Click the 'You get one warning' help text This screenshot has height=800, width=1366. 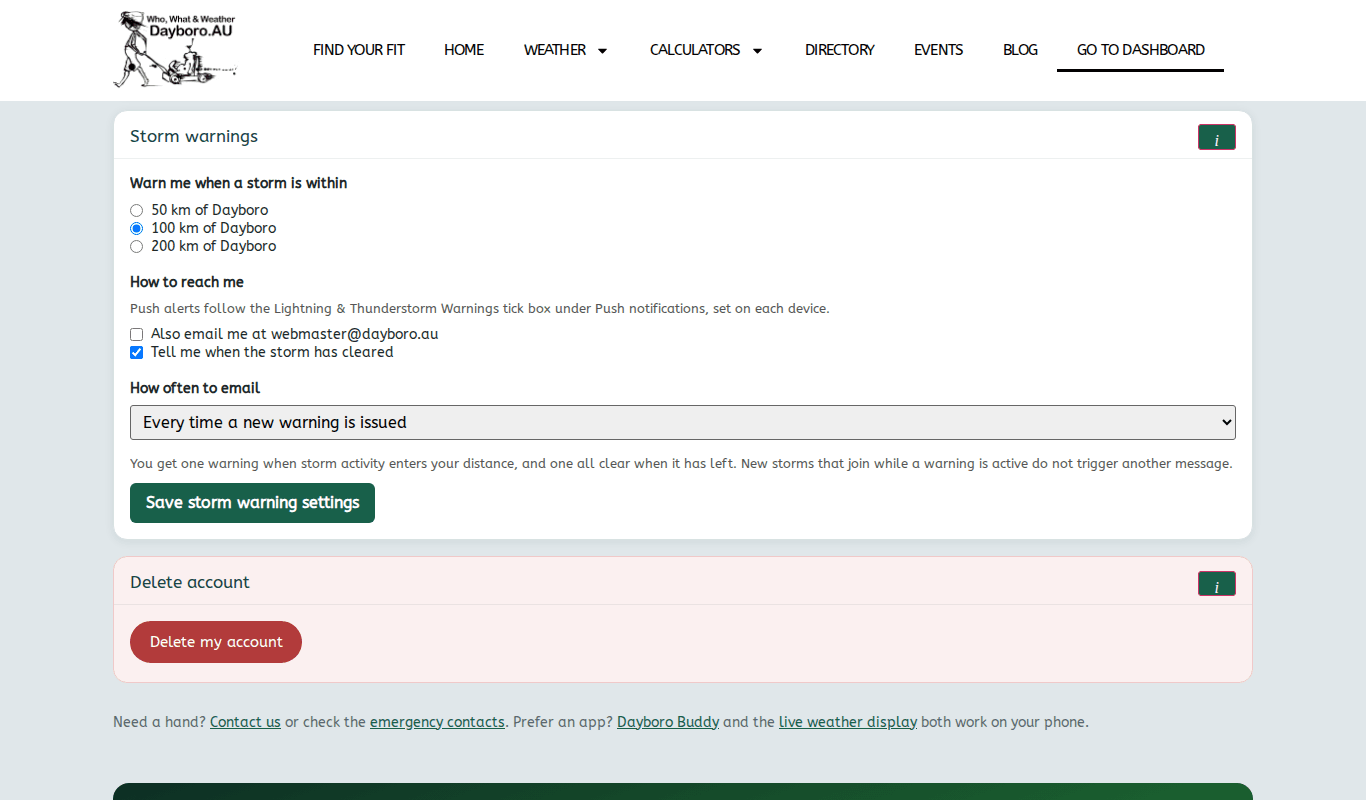pyautogui.click(x=681, y=464)
